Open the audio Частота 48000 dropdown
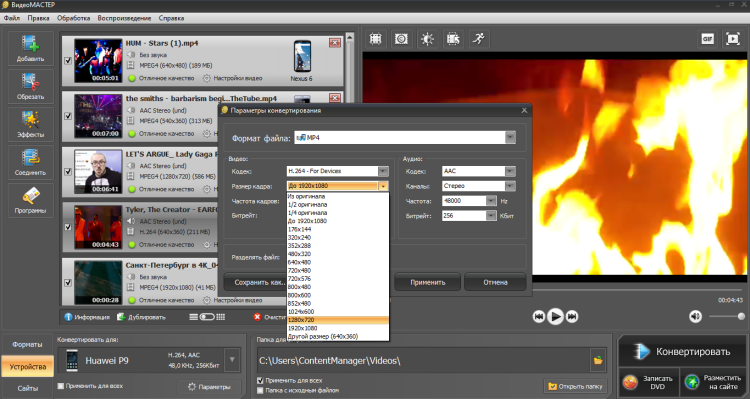This screenshot has width=750, height=399. 491,201
